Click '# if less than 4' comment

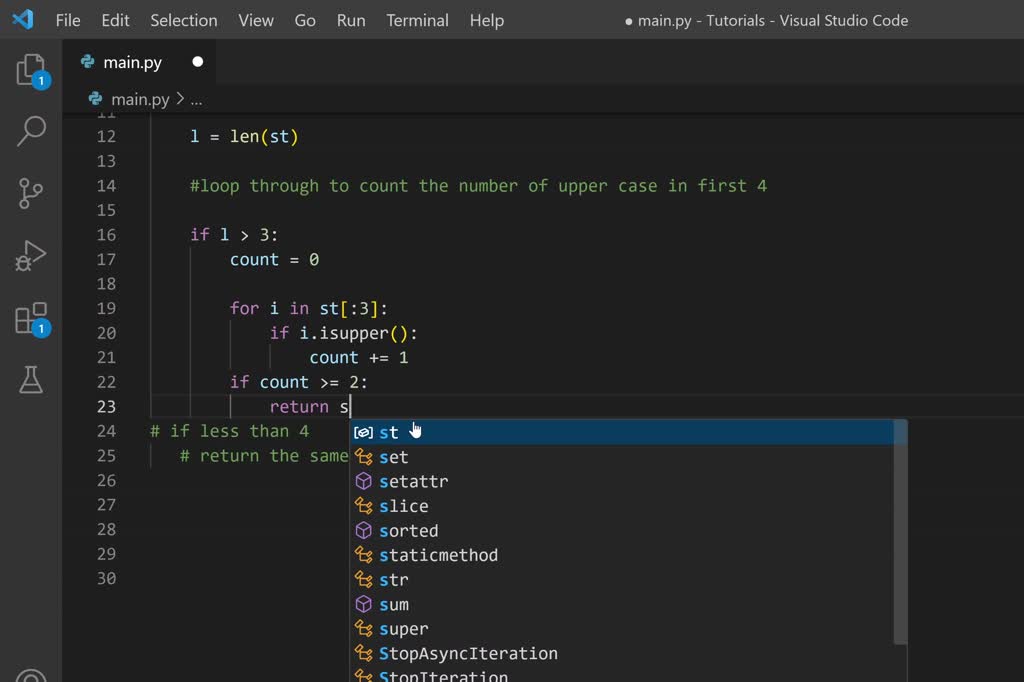[229, 431]
